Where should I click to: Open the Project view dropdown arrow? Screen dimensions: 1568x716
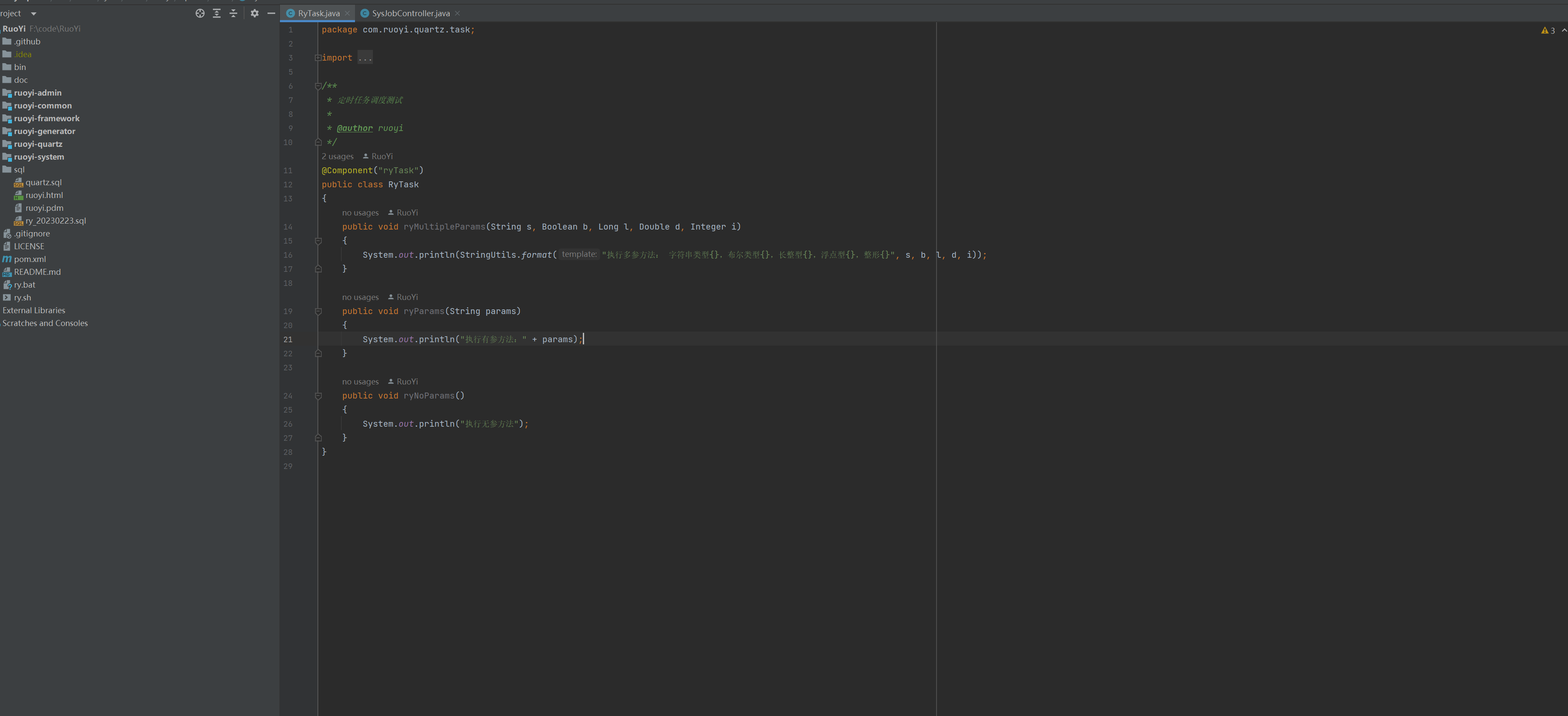(x=33, y=13)
